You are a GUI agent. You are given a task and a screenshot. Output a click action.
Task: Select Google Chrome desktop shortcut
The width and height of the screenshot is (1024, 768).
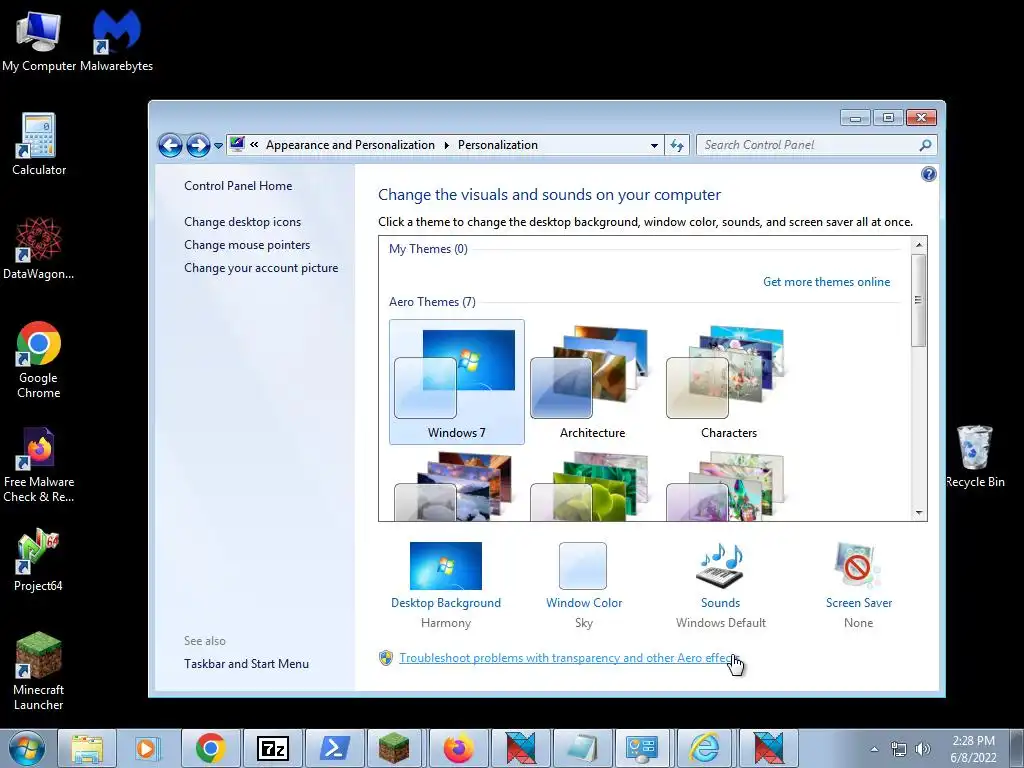(x=39, y=360)
